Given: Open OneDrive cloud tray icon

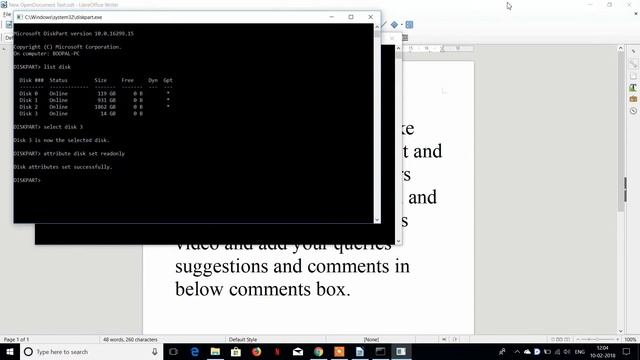Looking at the screenshot, I should point(527,351).
